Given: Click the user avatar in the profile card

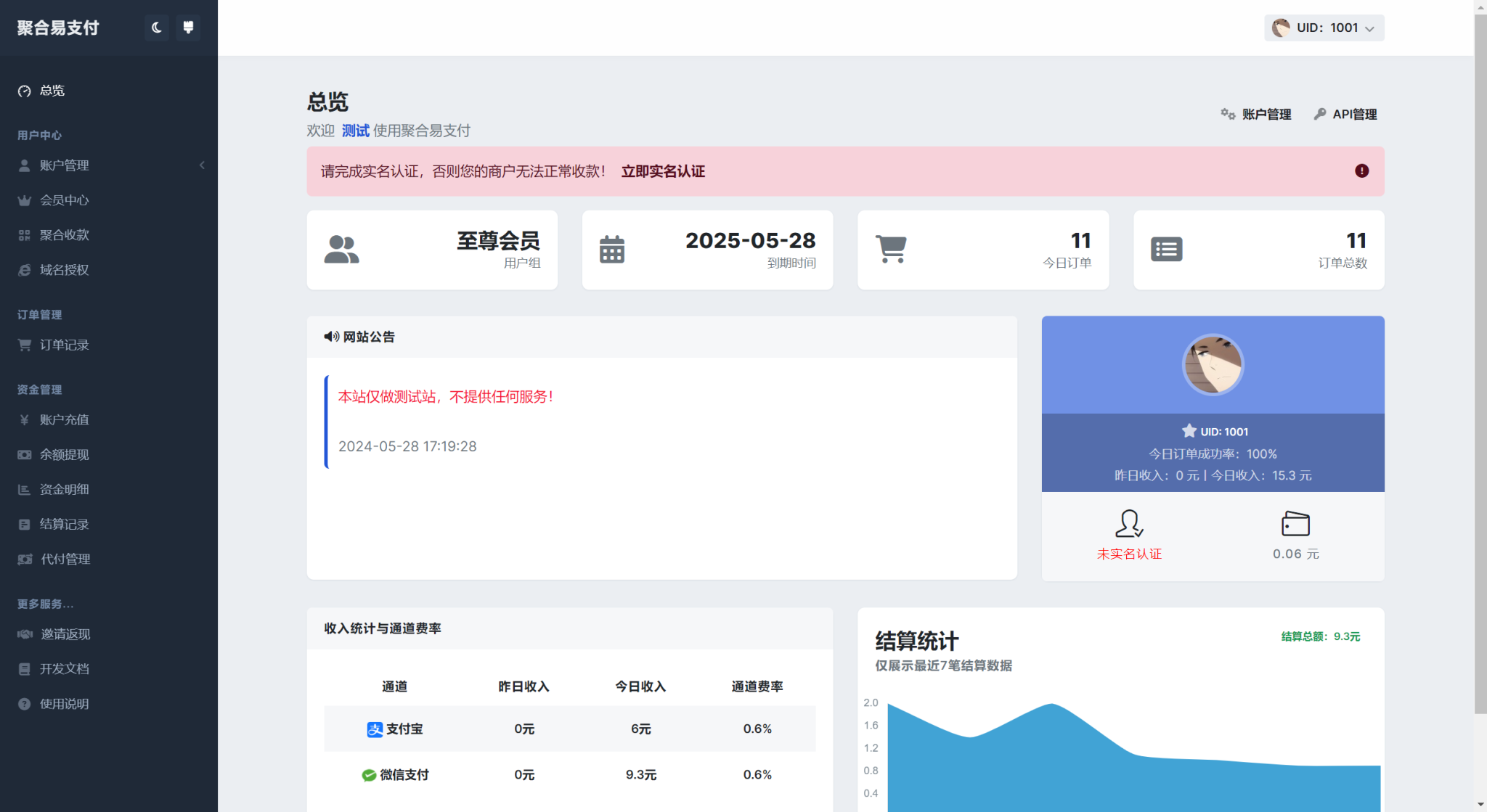Looking at the screenshot, I should pos(1213,364).
